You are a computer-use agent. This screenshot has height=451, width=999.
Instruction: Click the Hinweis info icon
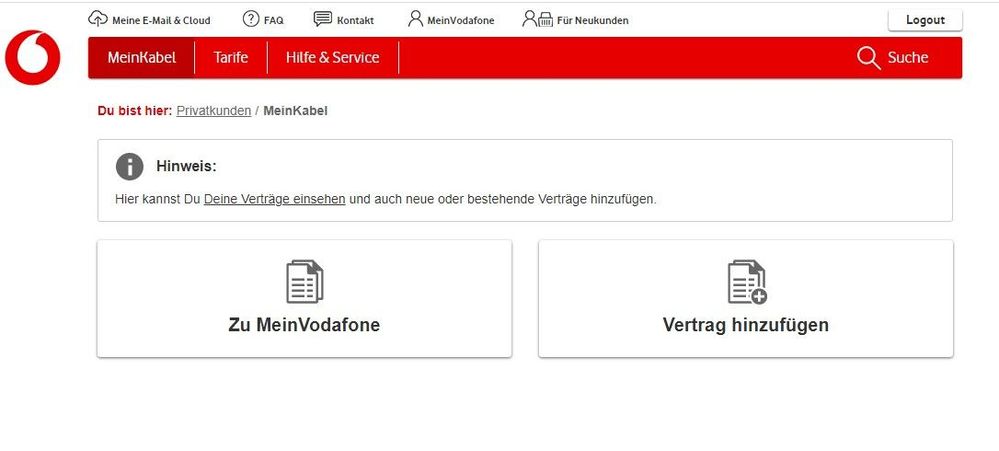[129, 167]
